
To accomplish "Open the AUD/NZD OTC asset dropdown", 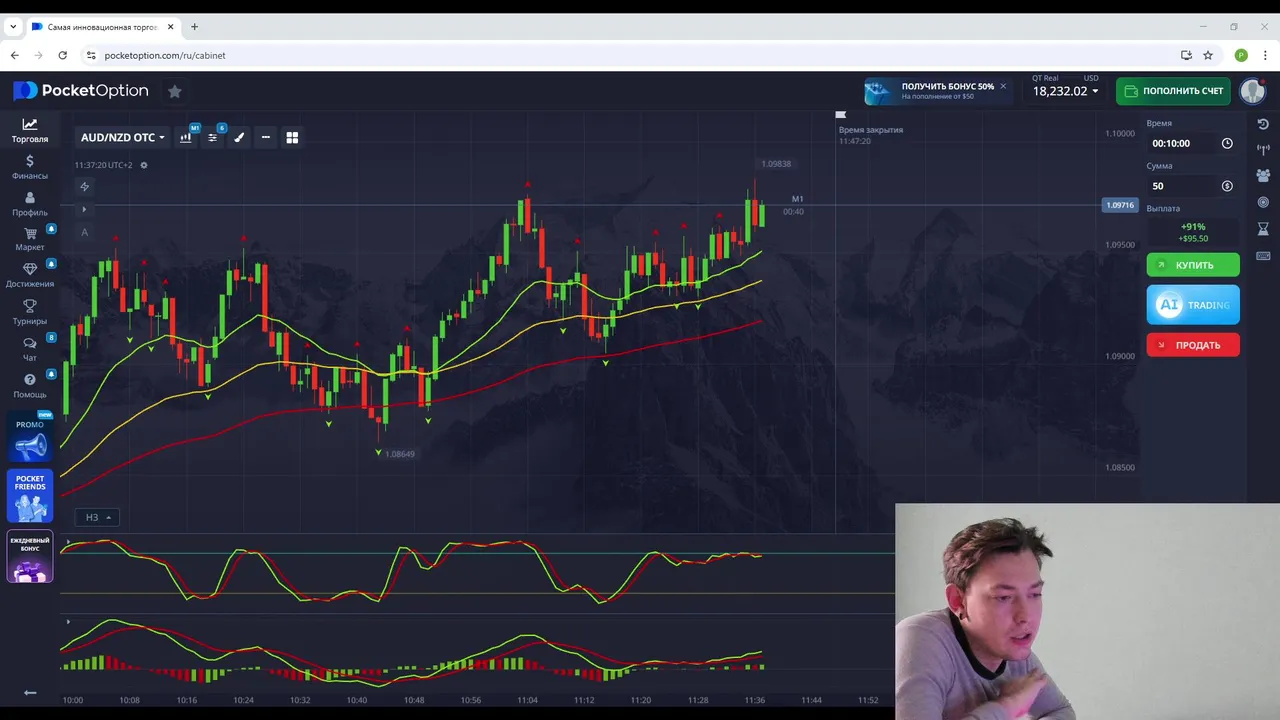I will [x=123, y=137].
